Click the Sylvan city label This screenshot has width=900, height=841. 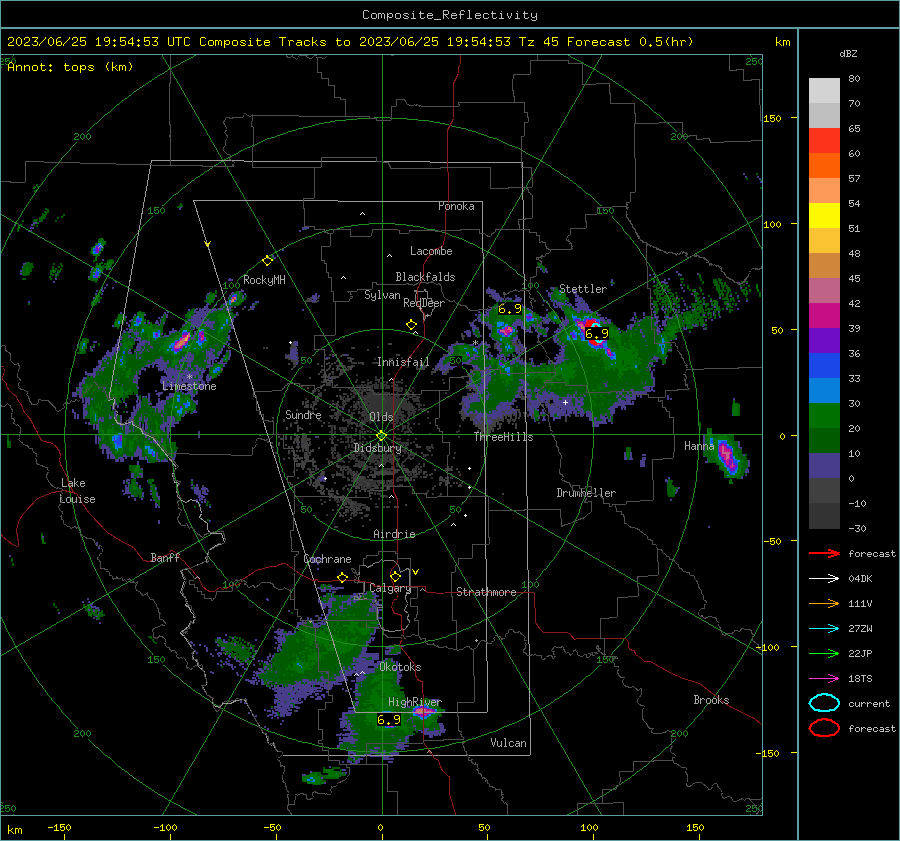click(382, 295)
